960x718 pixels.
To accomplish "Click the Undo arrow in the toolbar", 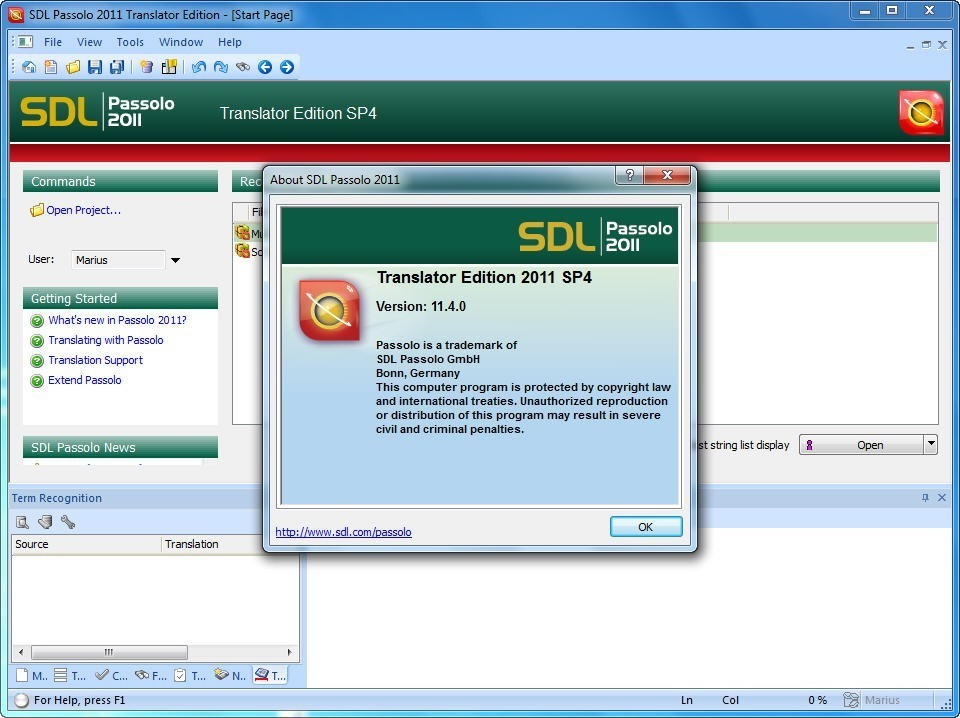I will 199,67.
